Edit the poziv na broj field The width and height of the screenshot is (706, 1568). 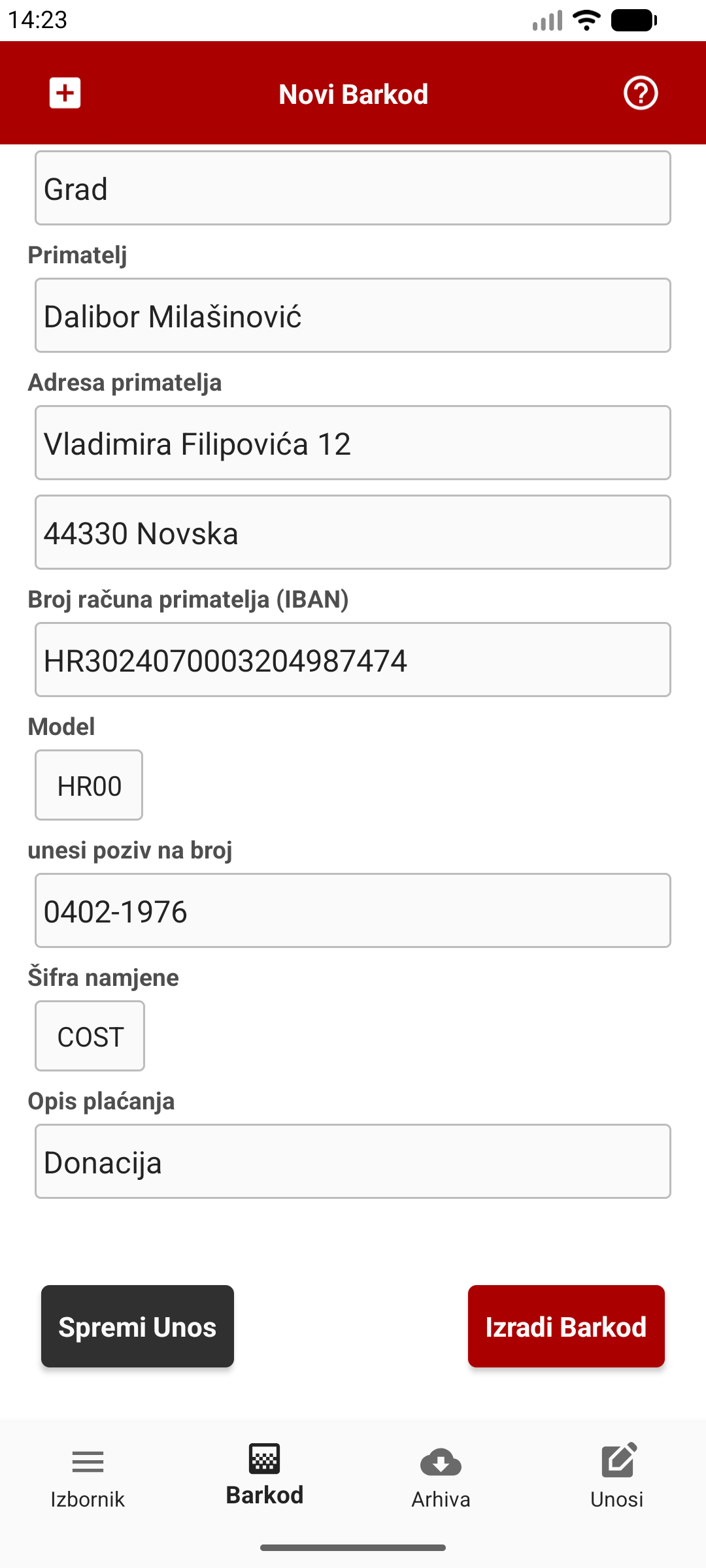353,911
